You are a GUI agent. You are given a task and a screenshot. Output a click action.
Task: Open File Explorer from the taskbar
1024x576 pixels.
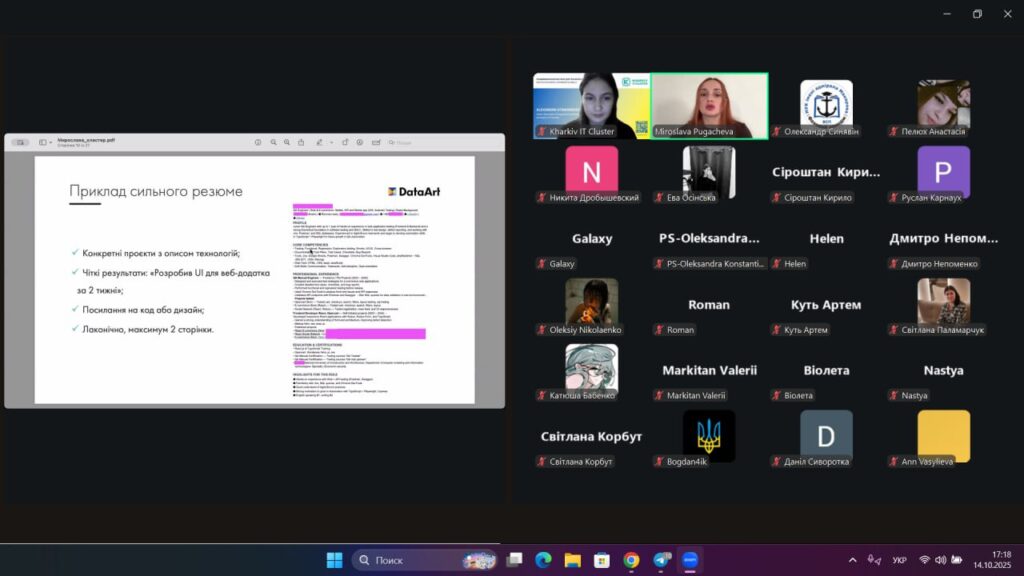pyautogui.click(x=572, y=560)
